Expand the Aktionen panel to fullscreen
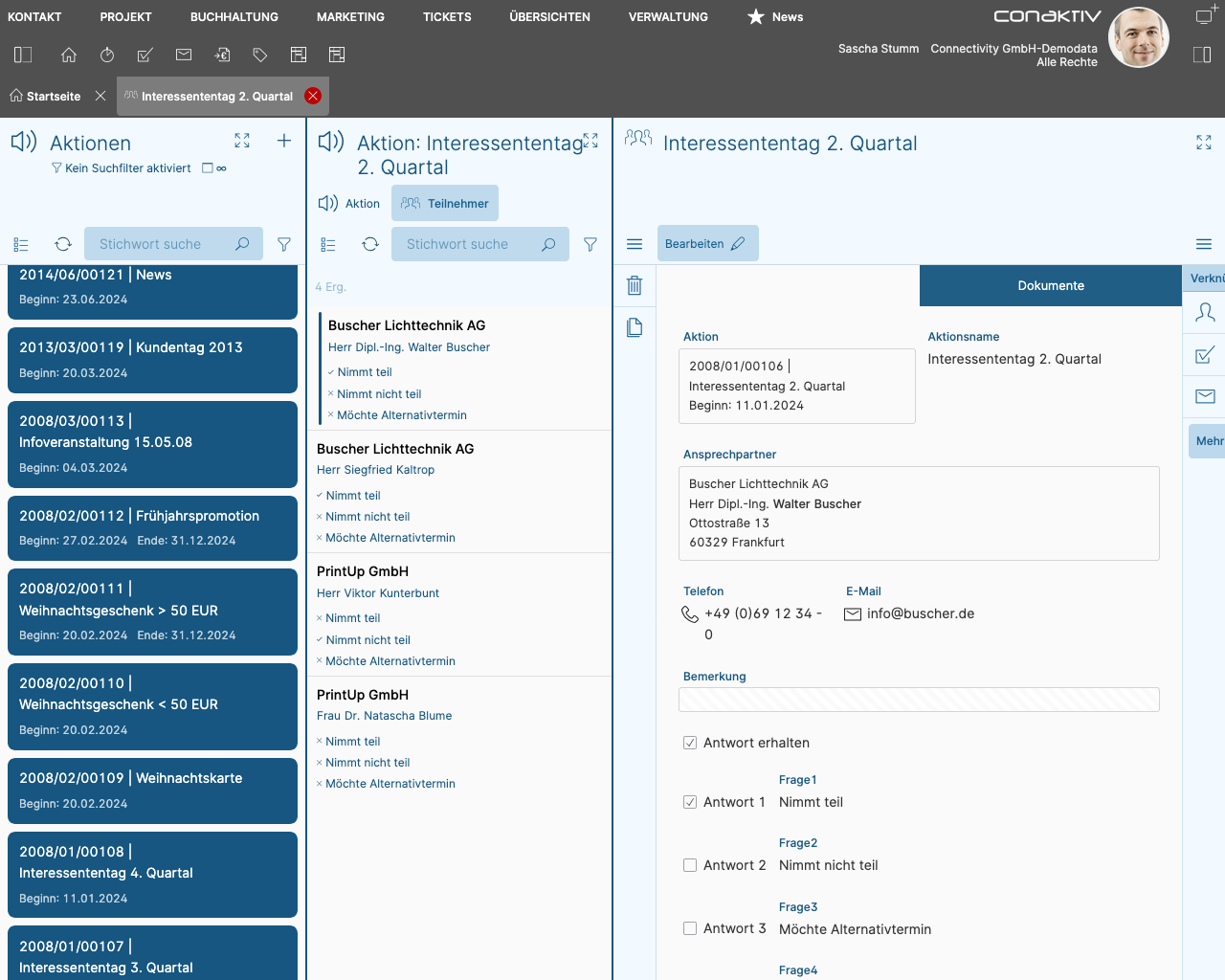Image resolution: width=1225 pixels, height=980 pixels. pos(242,141)
